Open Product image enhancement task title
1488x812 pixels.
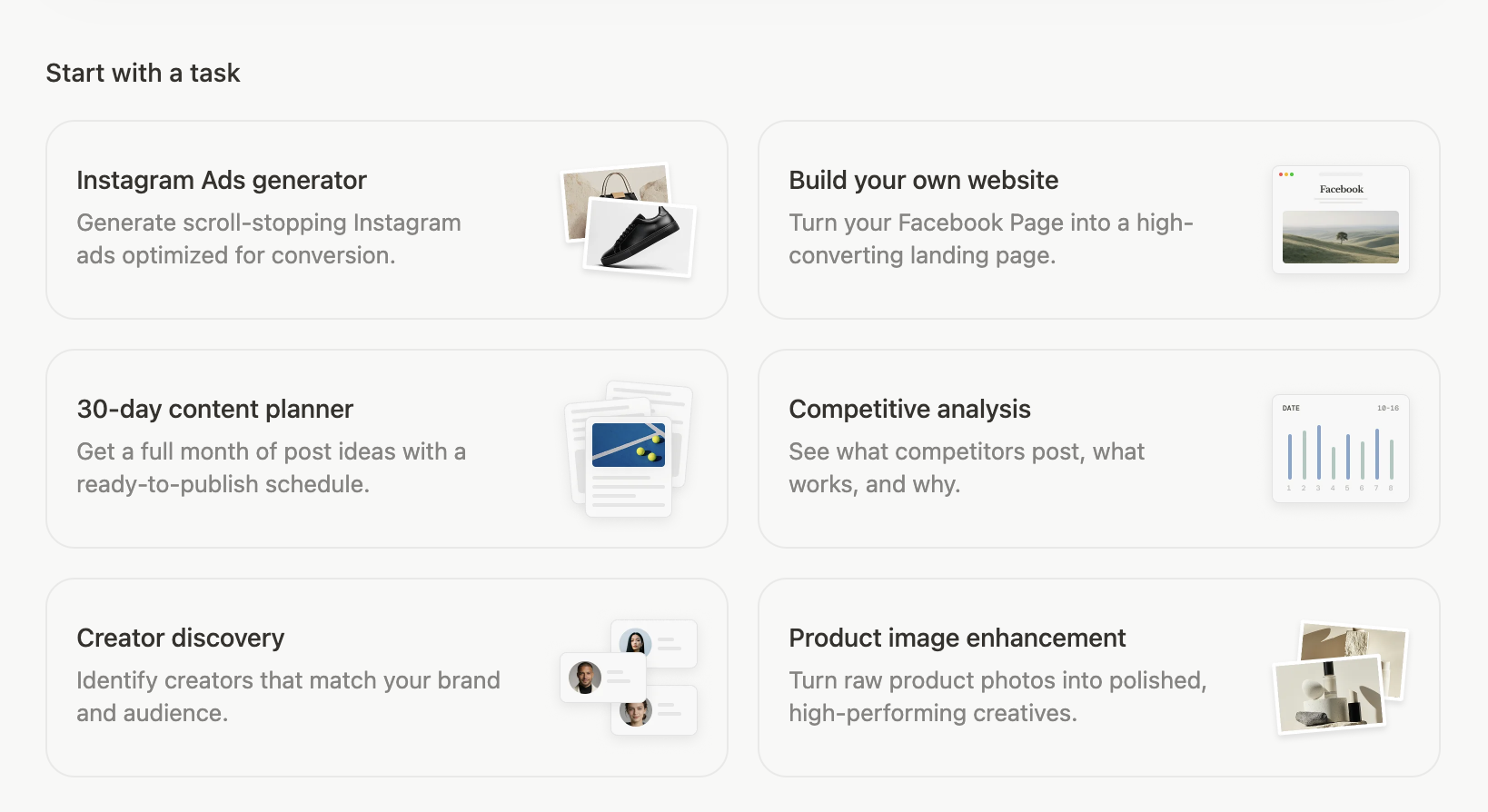tap(957, 638)
